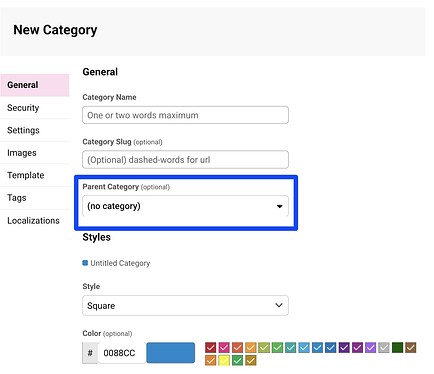The image size is (434, 374).
Task: Expand the Parent Category dropdown
Action: point(185,206)
